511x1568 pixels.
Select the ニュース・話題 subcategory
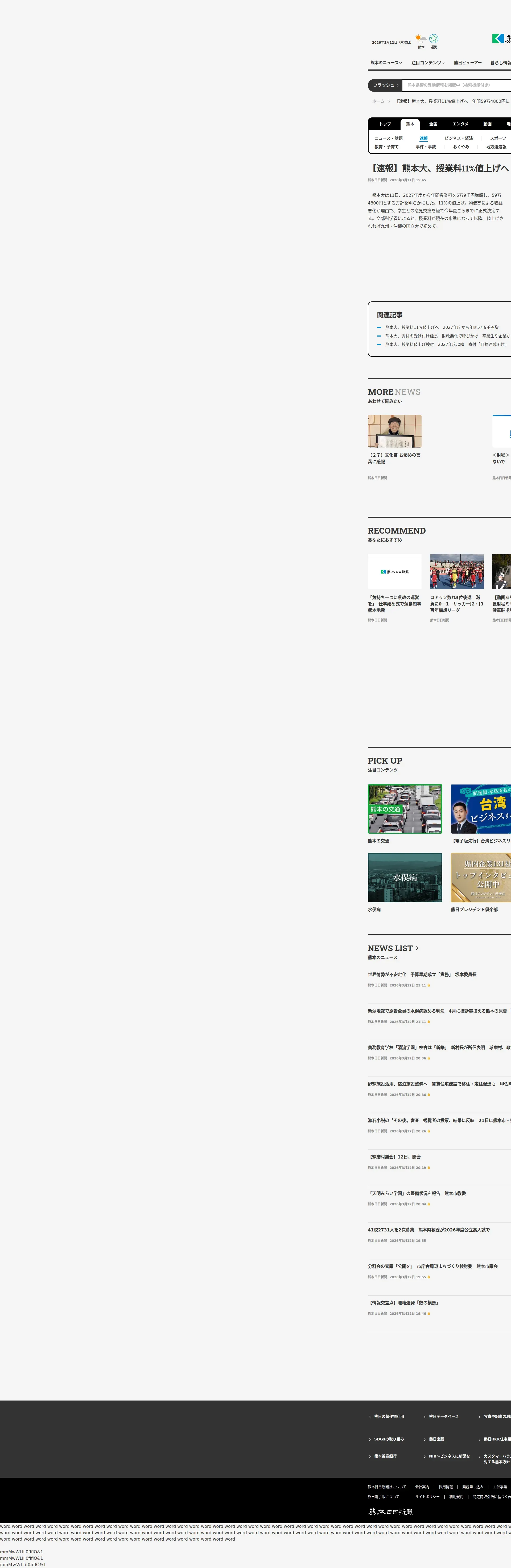pos(389,138)
